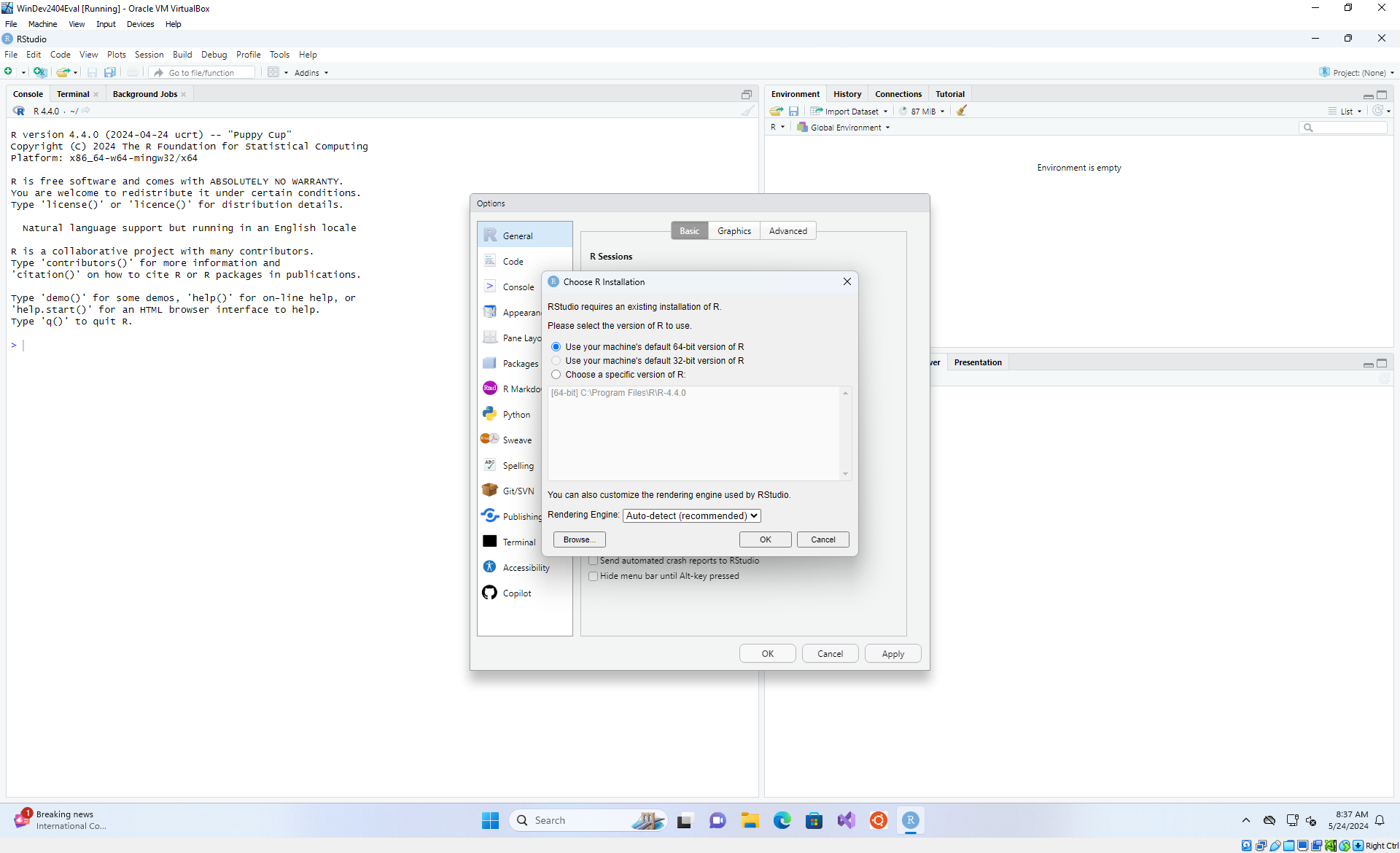Maximize the Console pane icon
Screen dimensions: 1400x853
[x=747, y=95]
